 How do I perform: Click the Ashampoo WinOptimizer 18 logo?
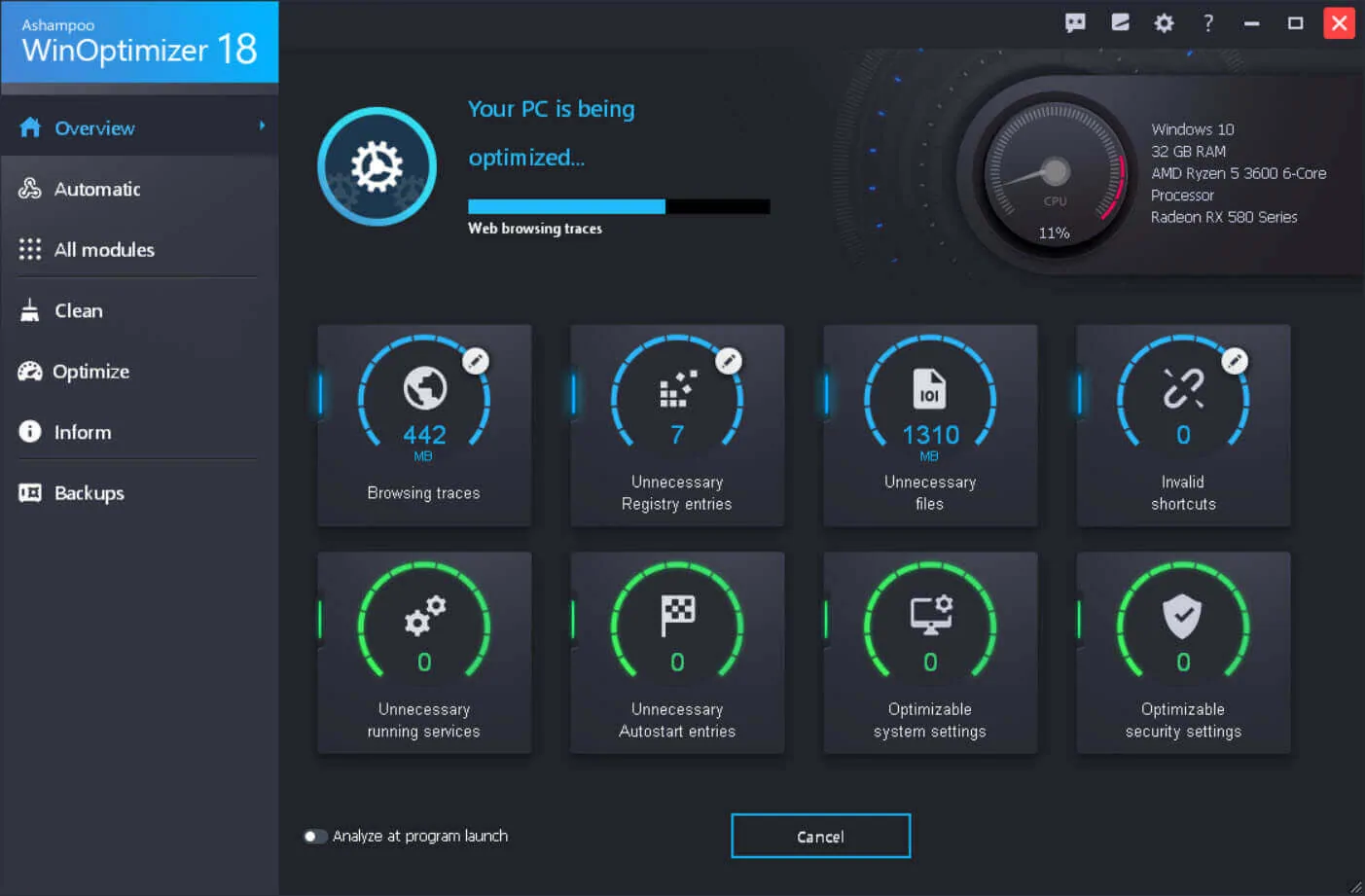139,42
